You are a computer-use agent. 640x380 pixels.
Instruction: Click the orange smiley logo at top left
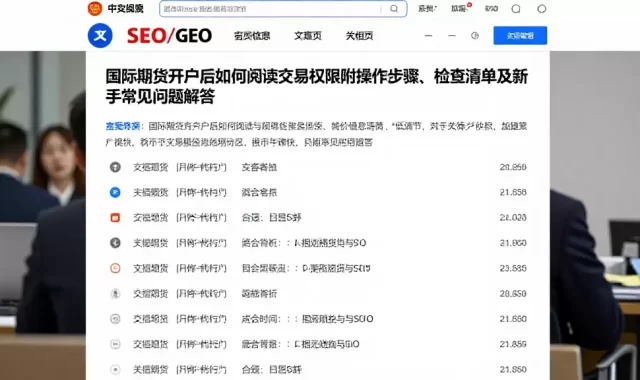pos(95,9)
